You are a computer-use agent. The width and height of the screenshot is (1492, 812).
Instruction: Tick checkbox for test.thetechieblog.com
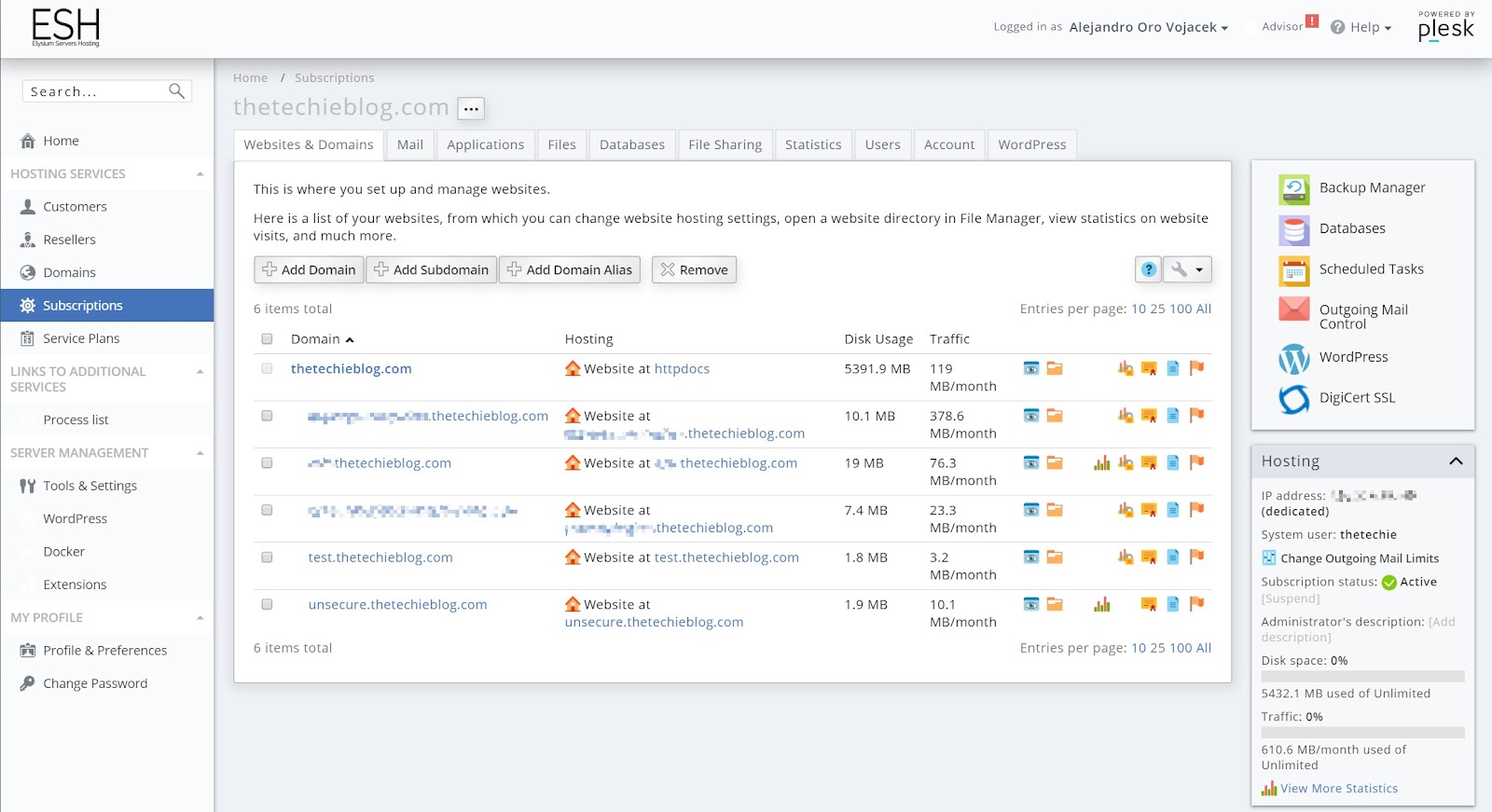click(267, 557)
